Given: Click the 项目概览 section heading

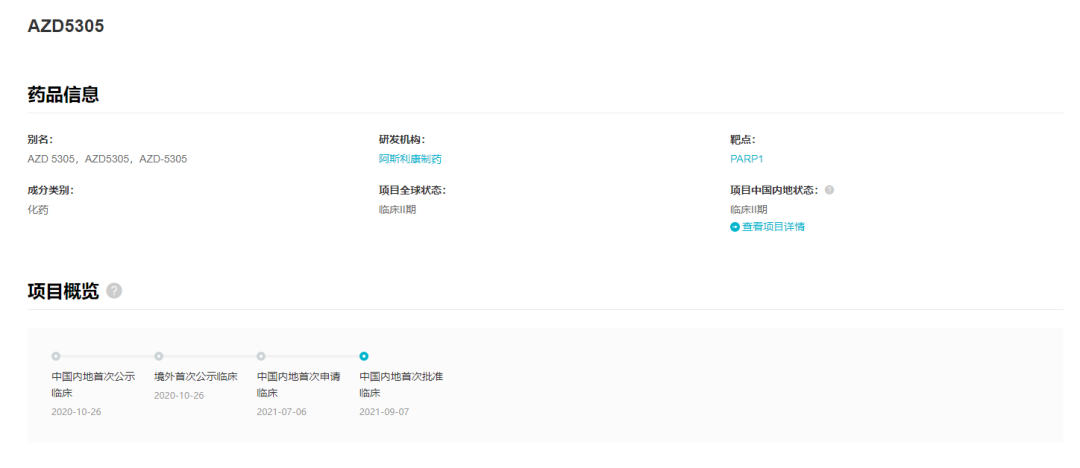Looking at the screenshot, I should click(63, 291).
